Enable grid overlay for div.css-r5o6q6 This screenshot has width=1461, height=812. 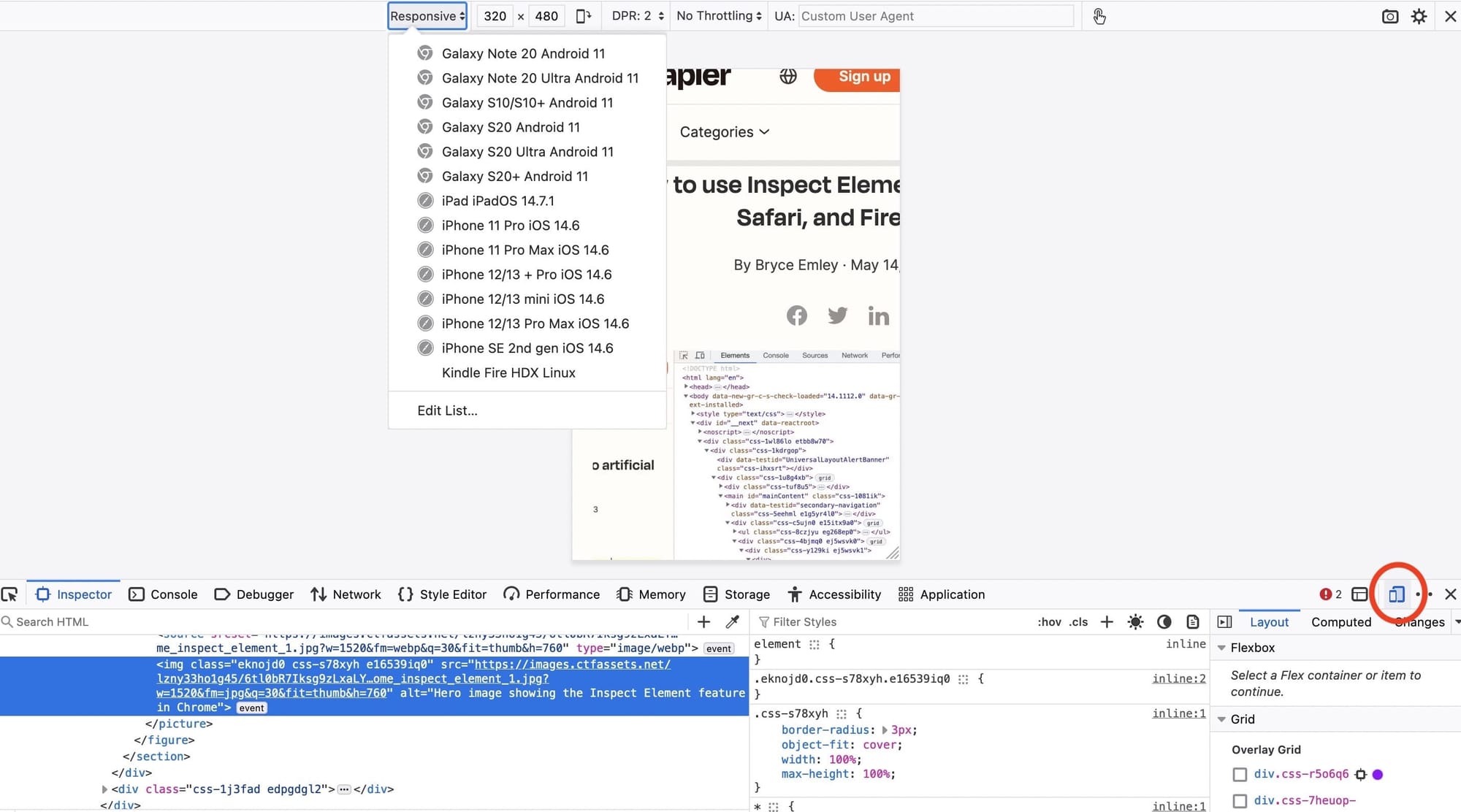(1240, 774)
